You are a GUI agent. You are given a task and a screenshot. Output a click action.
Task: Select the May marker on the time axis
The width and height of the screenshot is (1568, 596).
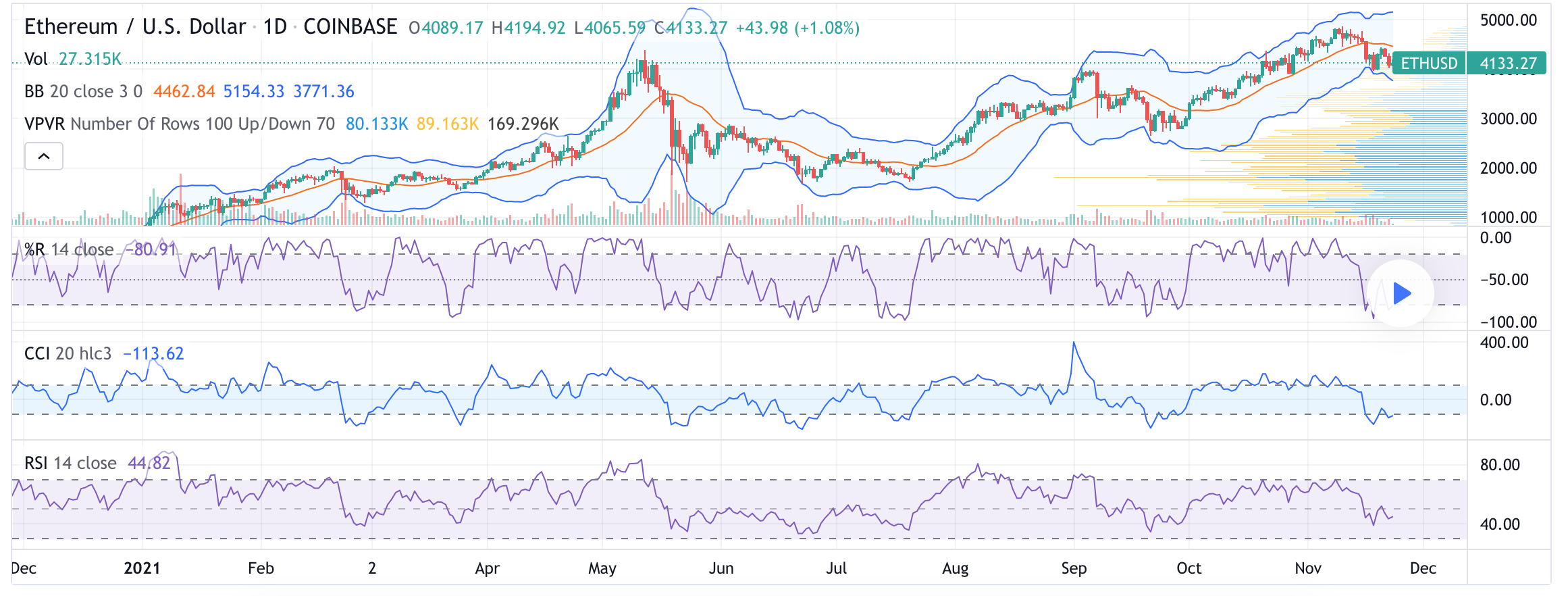[x=602, y=568]
